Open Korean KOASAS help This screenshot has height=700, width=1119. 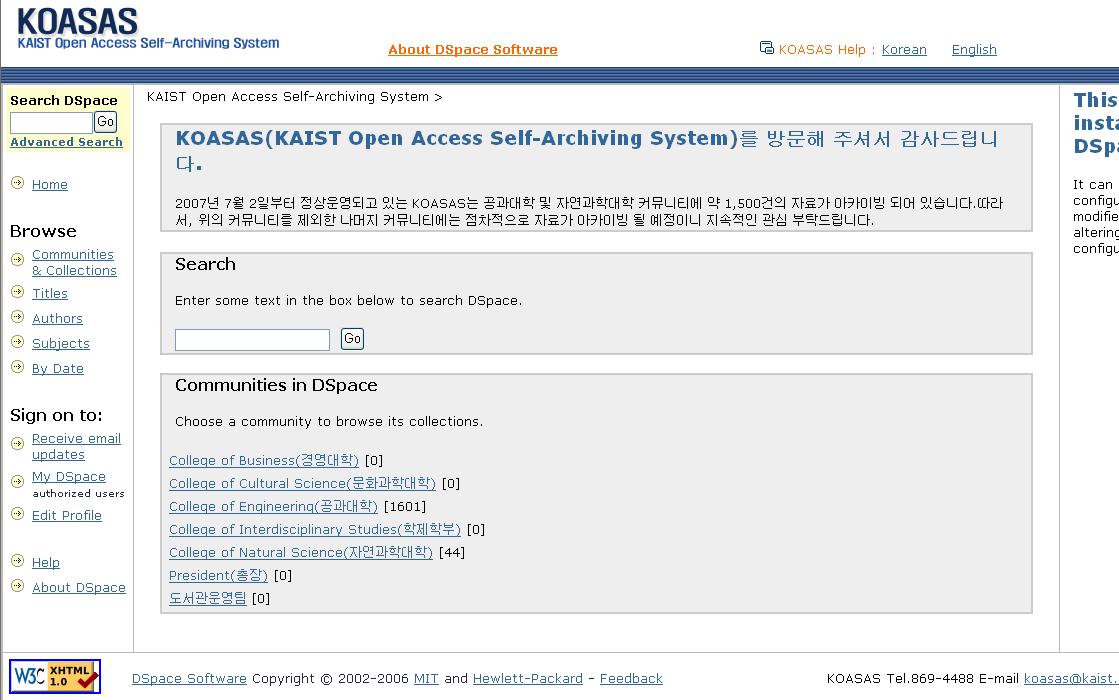tap(904, 49)
